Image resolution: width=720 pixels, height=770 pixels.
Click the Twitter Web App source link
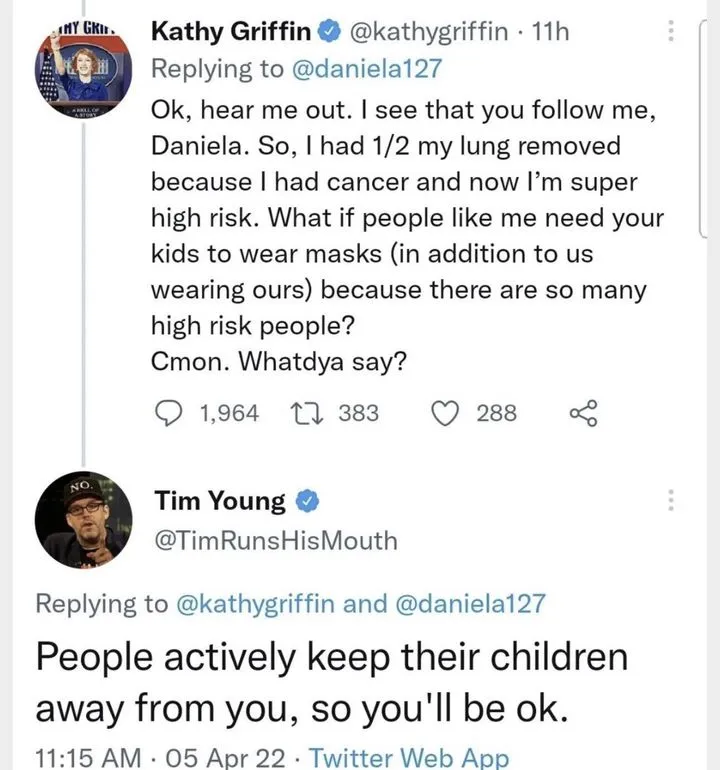pos(410,756)
